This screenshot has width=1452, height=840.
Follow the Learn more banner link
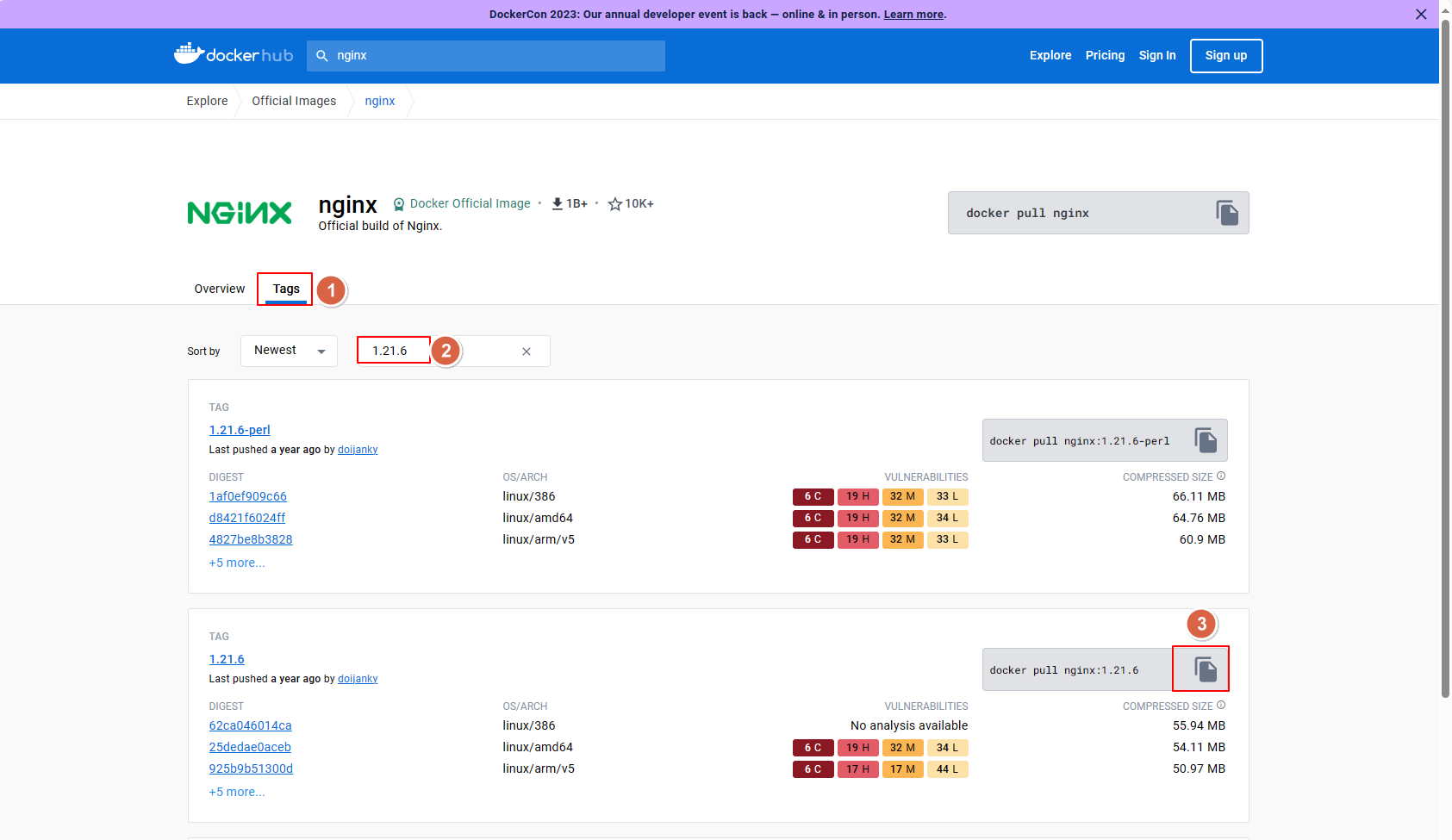[913, 15]
